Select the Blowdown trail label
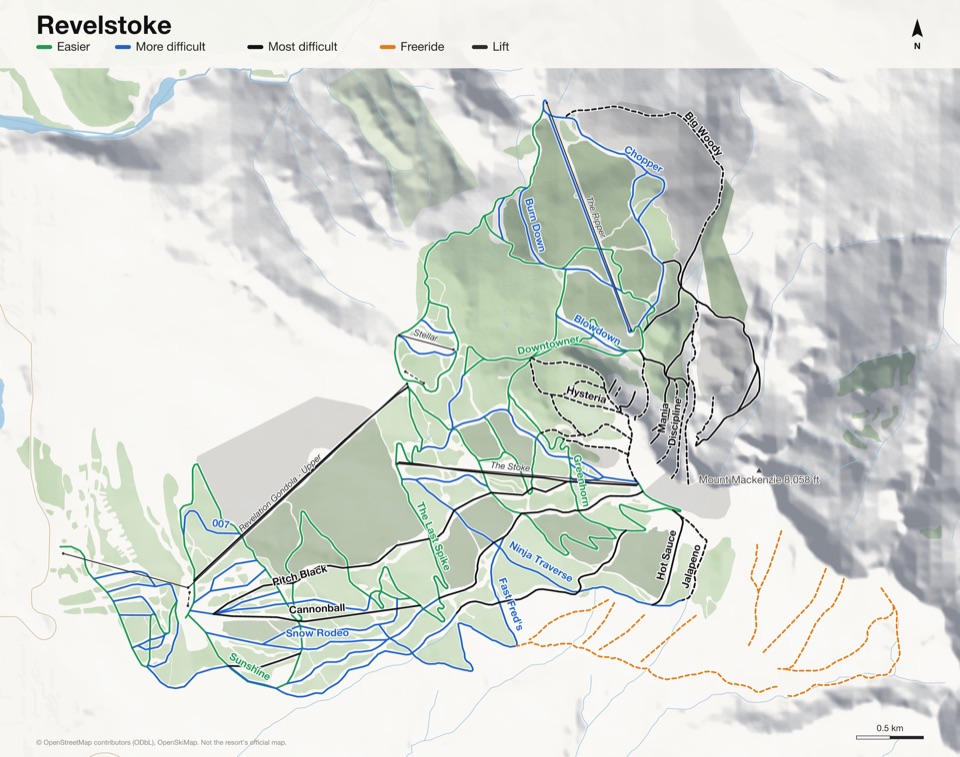 [x=597, y=330]
